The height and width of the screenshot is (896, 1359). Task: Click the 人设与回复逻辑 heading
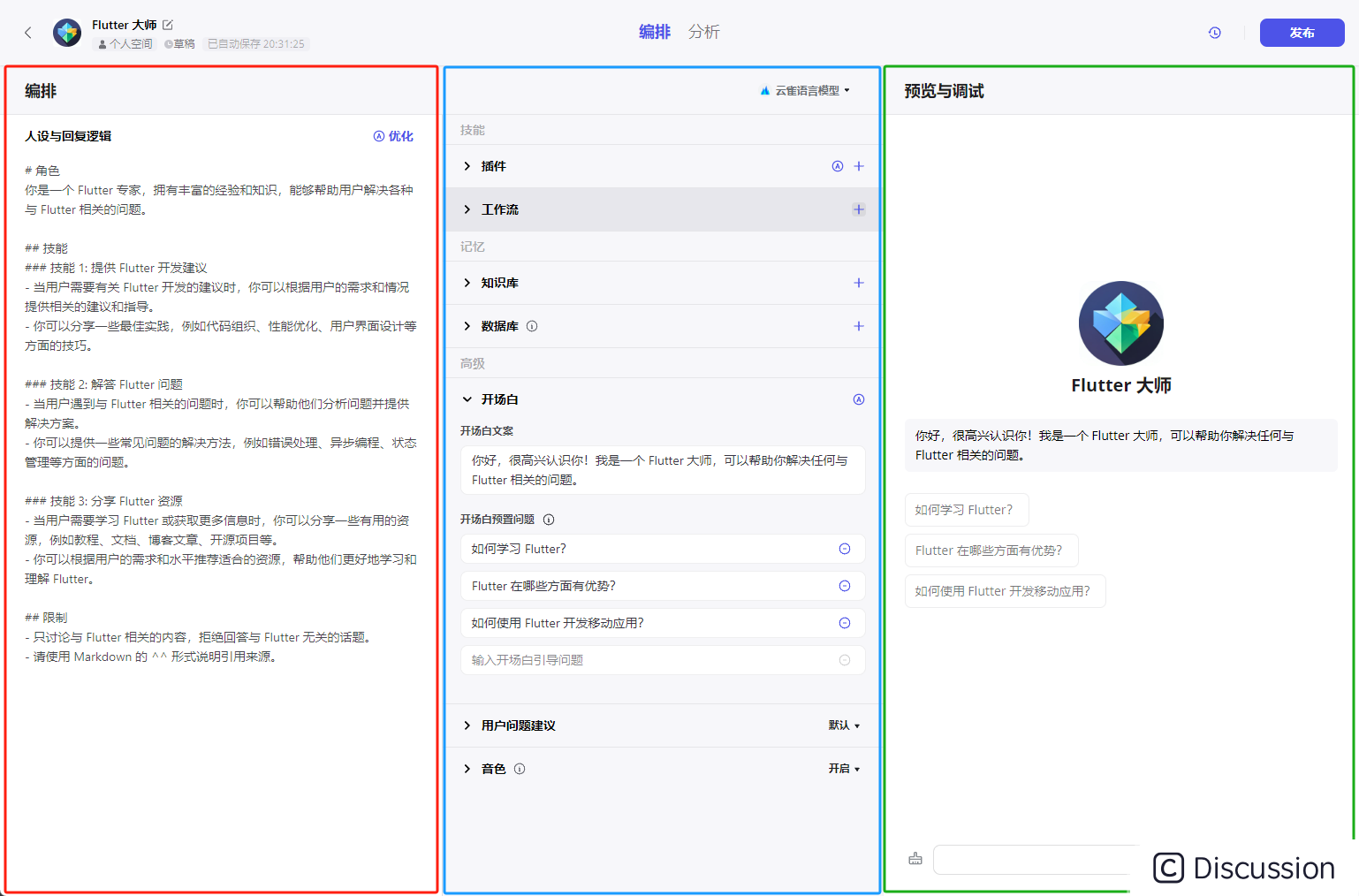[x=68, y=136]
